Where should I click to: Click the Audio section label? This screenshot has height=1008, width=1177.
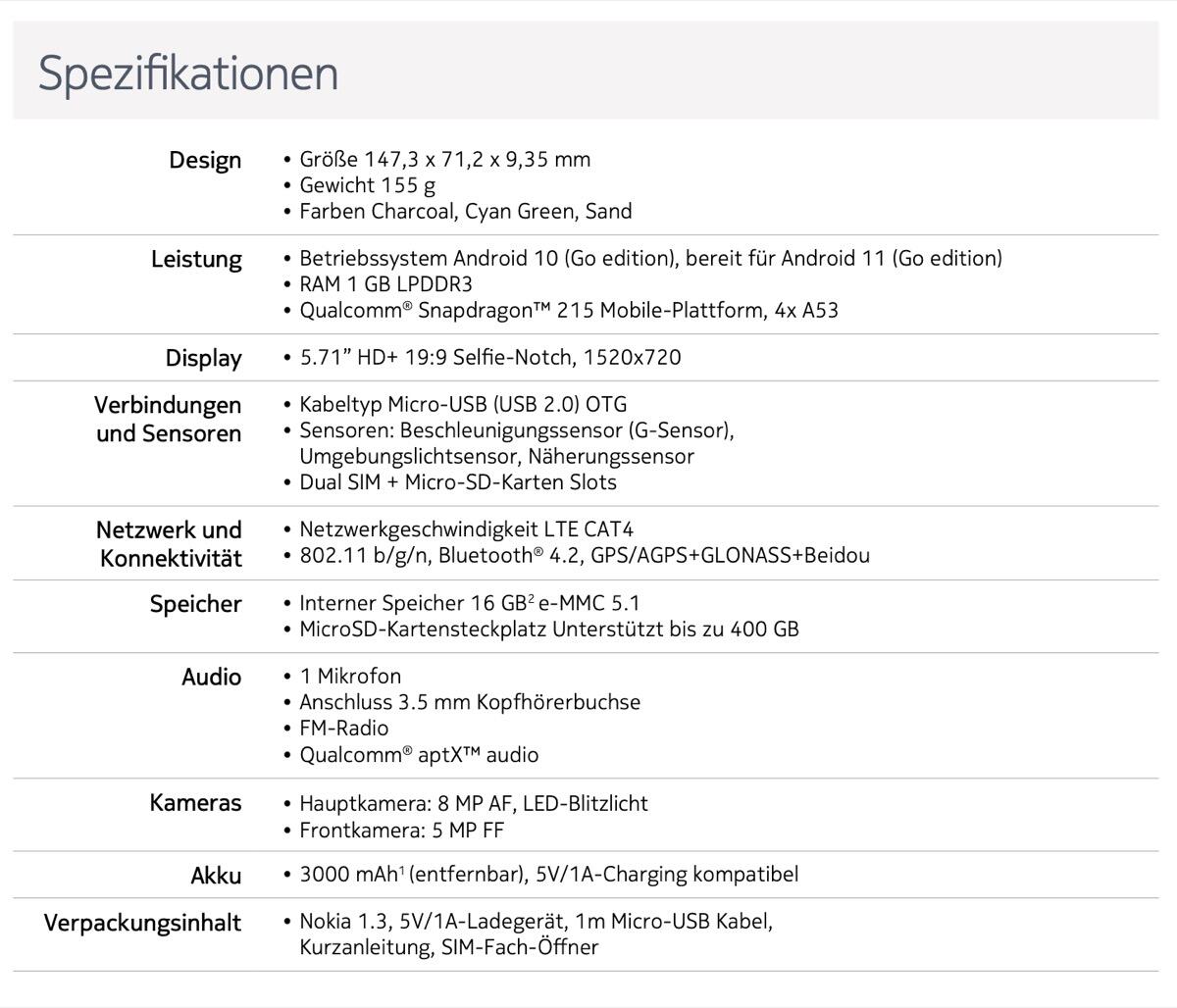click(211, 677)
